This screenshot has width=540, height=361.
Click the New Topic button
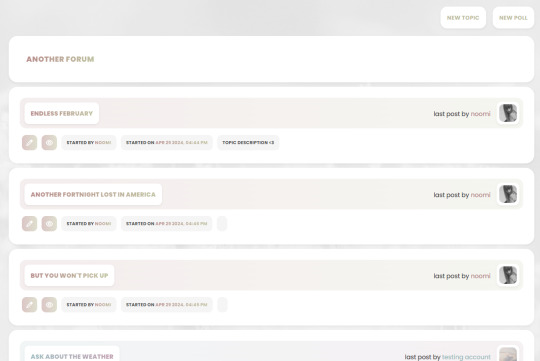tap(463, 18)
